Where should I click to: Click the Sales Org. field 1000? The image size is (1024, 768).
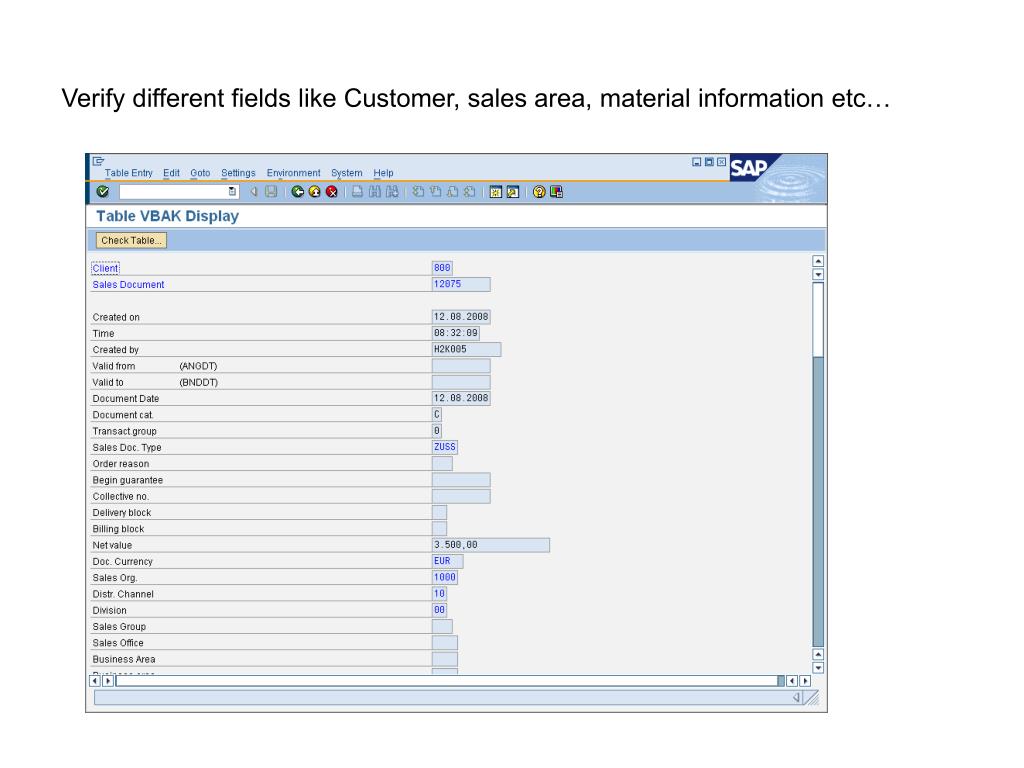click(x=445, y=578)
